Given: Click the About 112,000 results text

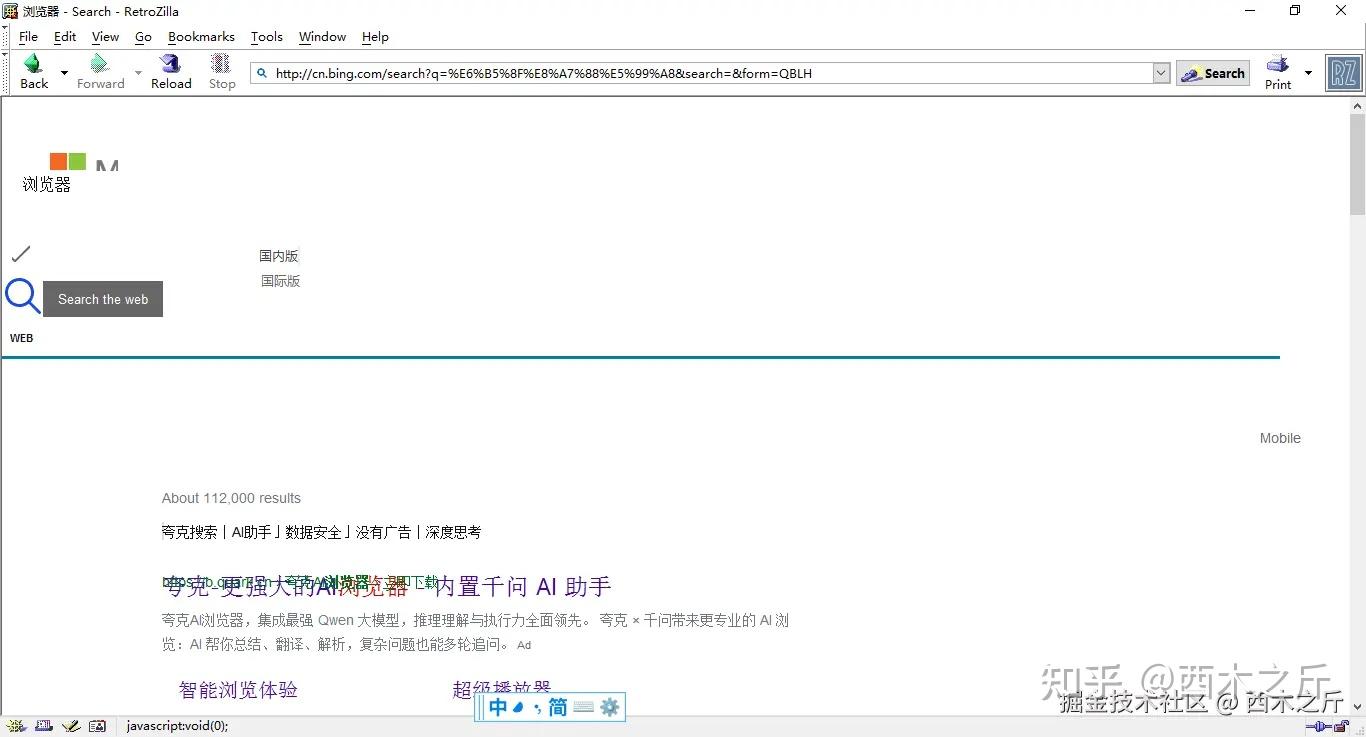Looking at the screenshot, I should click(x=231, y=498).
